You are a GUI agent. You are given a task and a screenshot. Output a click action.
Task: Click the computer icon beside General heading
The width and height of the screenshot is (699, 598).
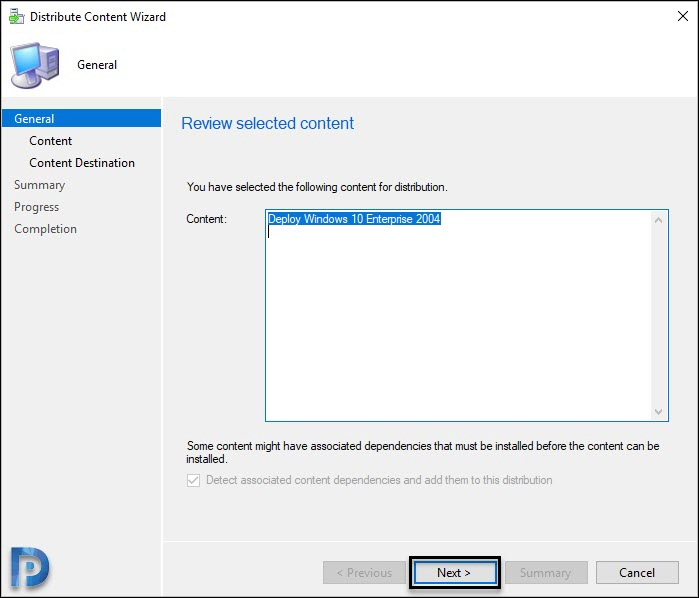click(35, 65)
